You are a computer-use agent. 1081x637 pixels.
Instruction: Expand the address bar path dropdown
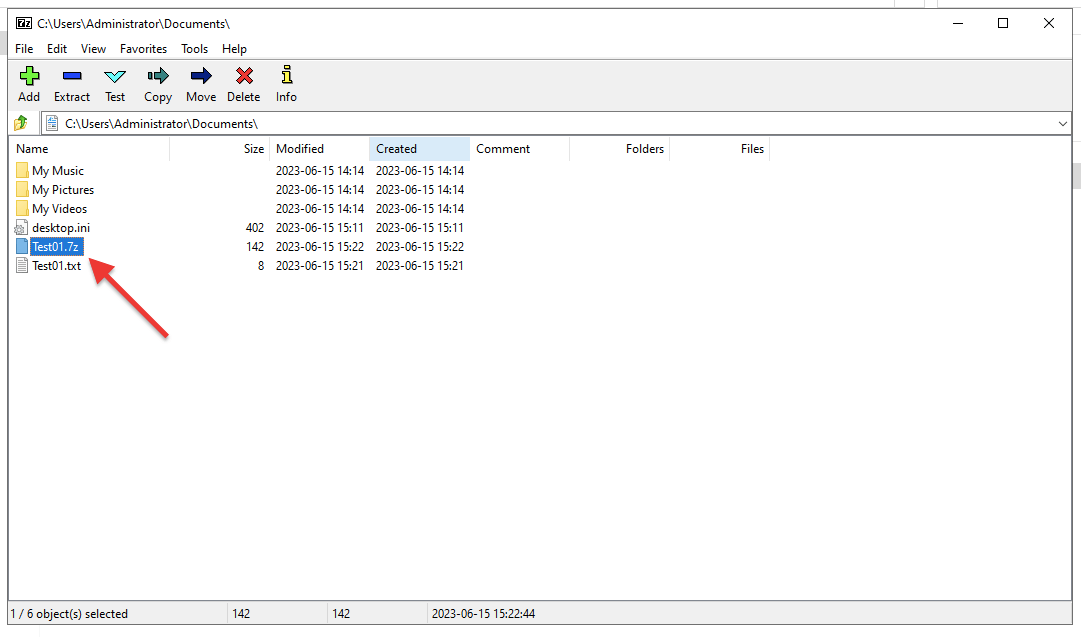[1062, 124]
